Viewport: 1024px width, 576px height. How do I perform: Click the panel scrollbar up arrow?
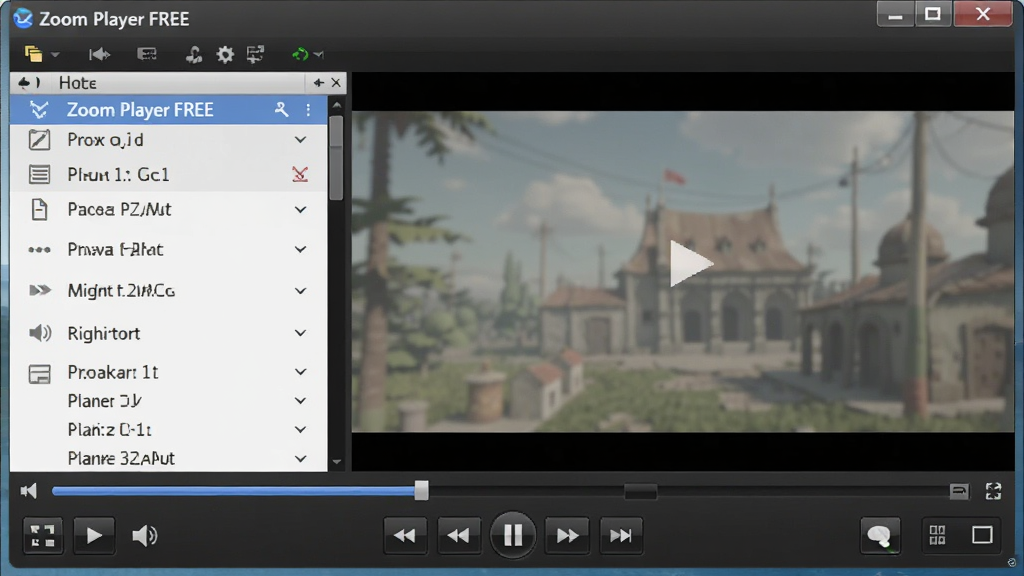336,104
